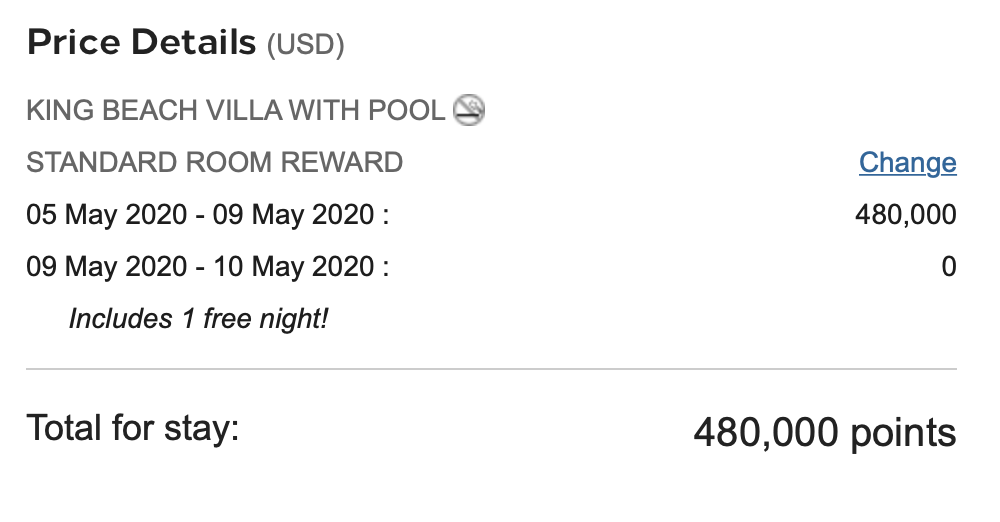Screen dimensions: 1000x522
Task: Click the word Details in the heading
Action: (194, 42)
